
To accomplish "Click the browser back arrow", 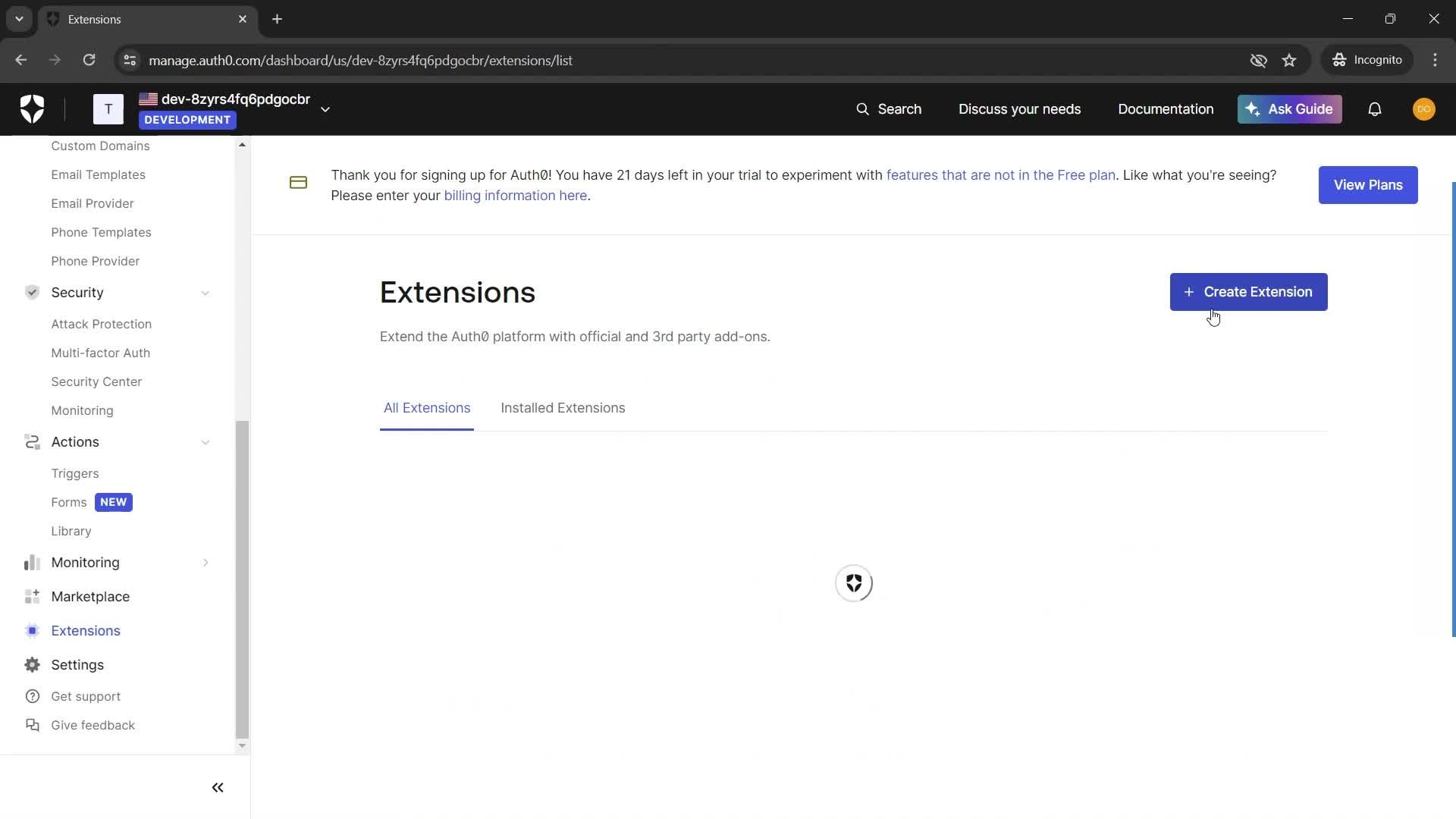I will 21,60.
